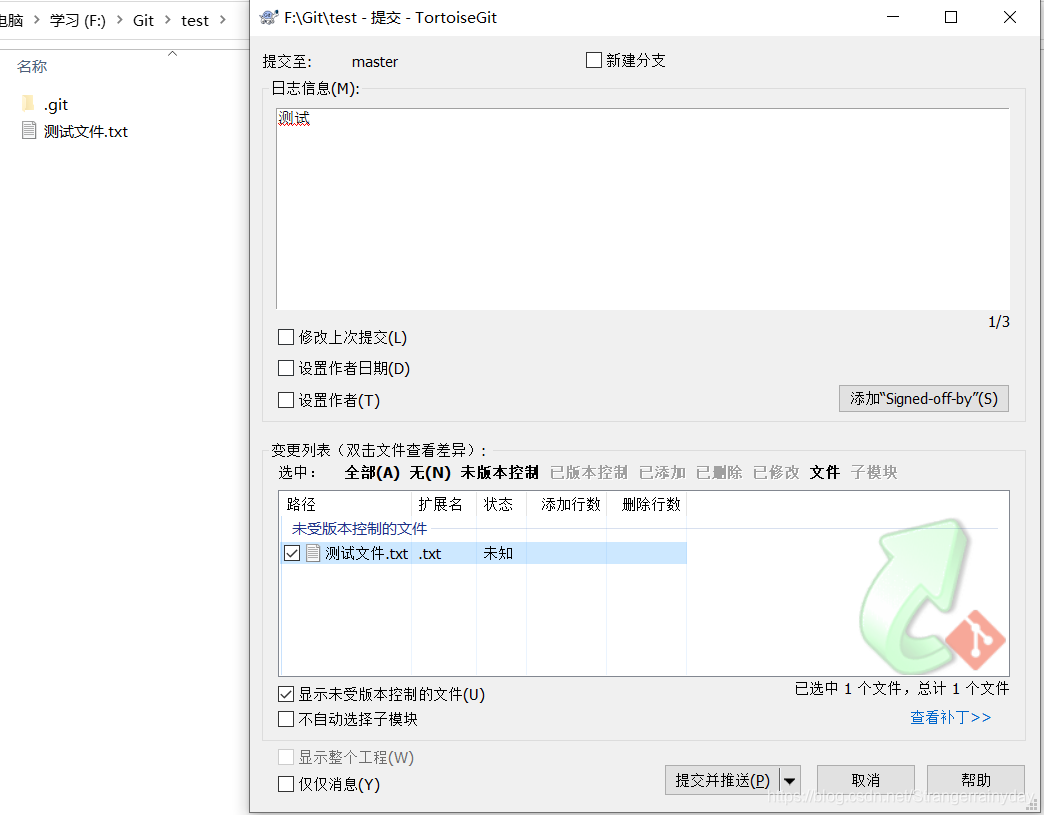Click the 取消 button
This screenshot has height=815, width=1044.
point(865,779)
